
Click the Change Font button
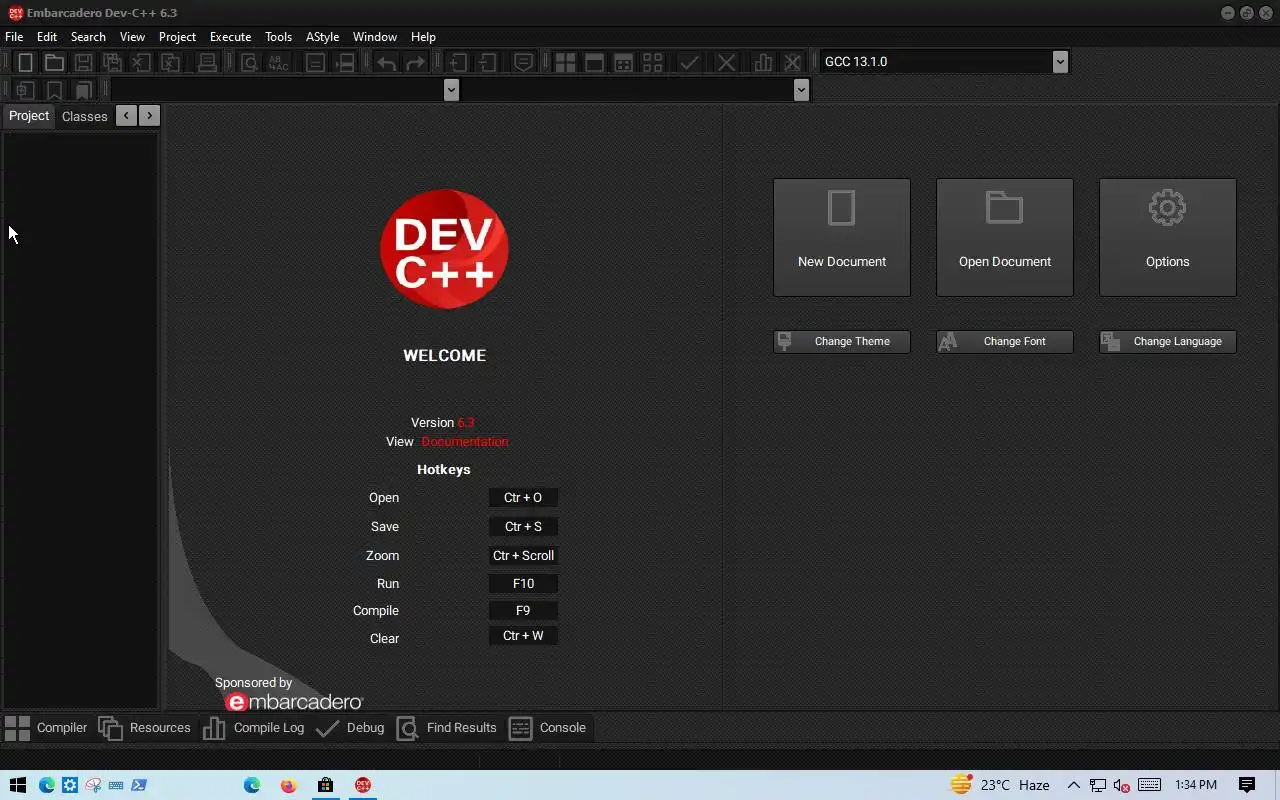pyautogui.click(x=1005, y=342)
